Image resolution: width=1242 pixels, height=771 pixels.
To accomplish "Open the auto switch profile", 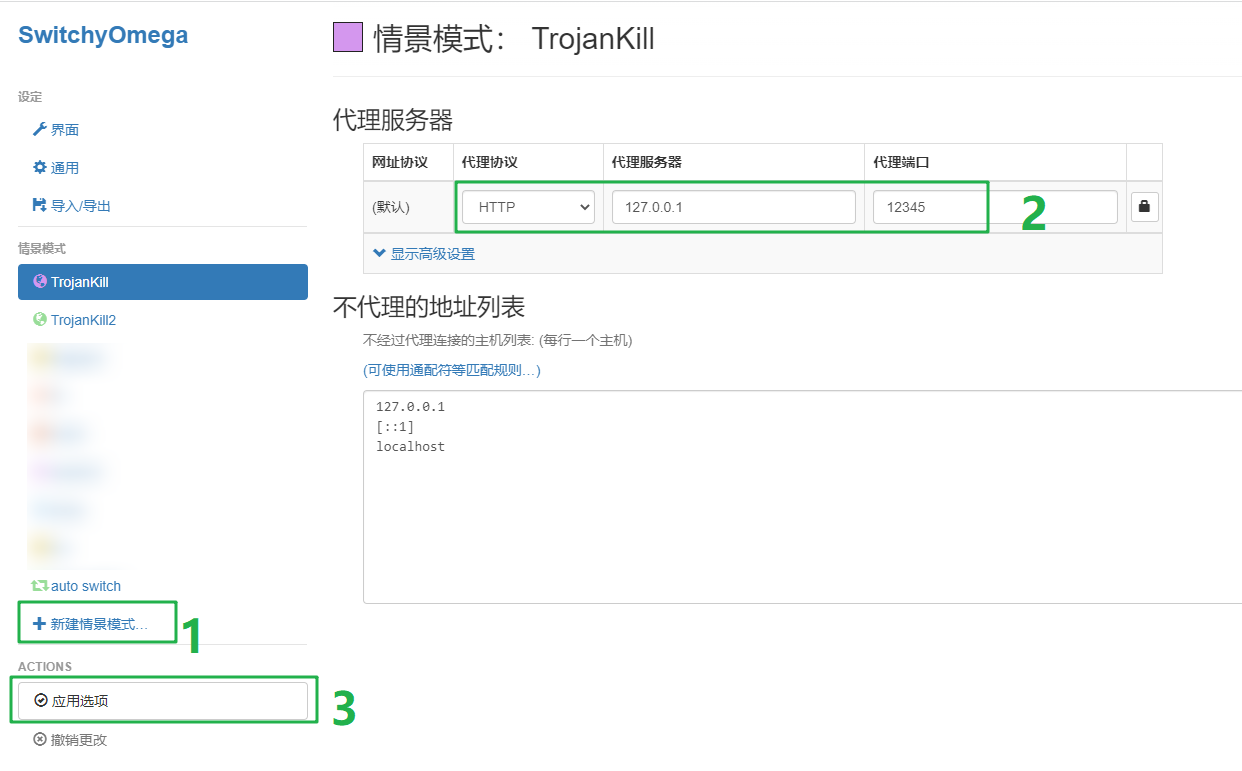I will pos(77,586).
